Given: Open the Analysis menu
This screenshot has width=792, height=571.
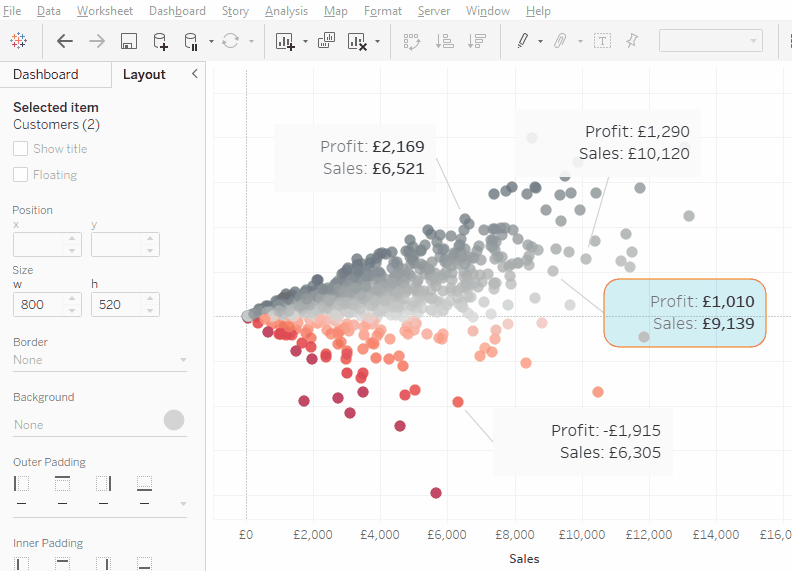Looking at the screenshot, I should [x=286, y=11].
